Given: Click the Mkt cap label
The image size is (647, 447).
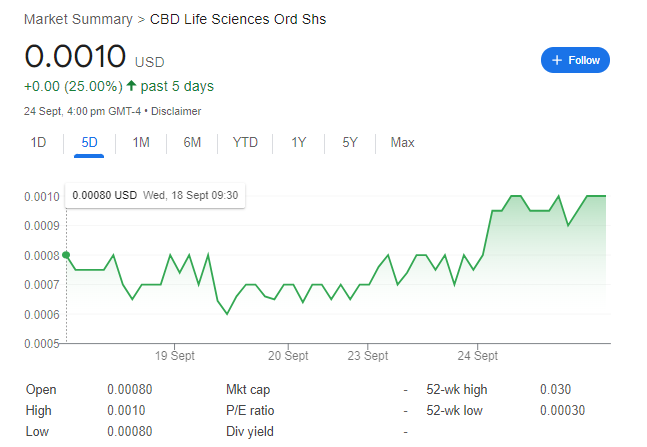Looking at the screenshot, I should [248, 389].
